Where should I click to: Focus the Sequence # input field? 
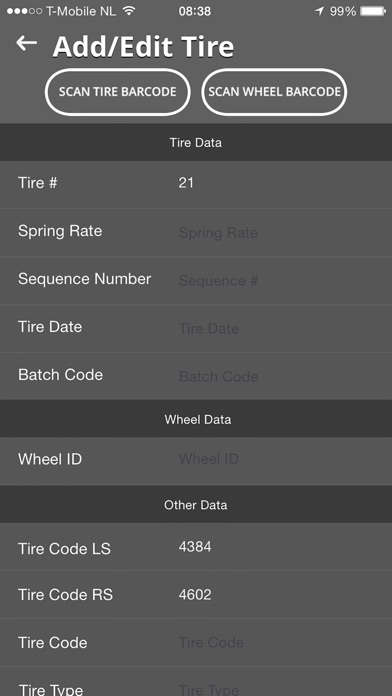280,281
